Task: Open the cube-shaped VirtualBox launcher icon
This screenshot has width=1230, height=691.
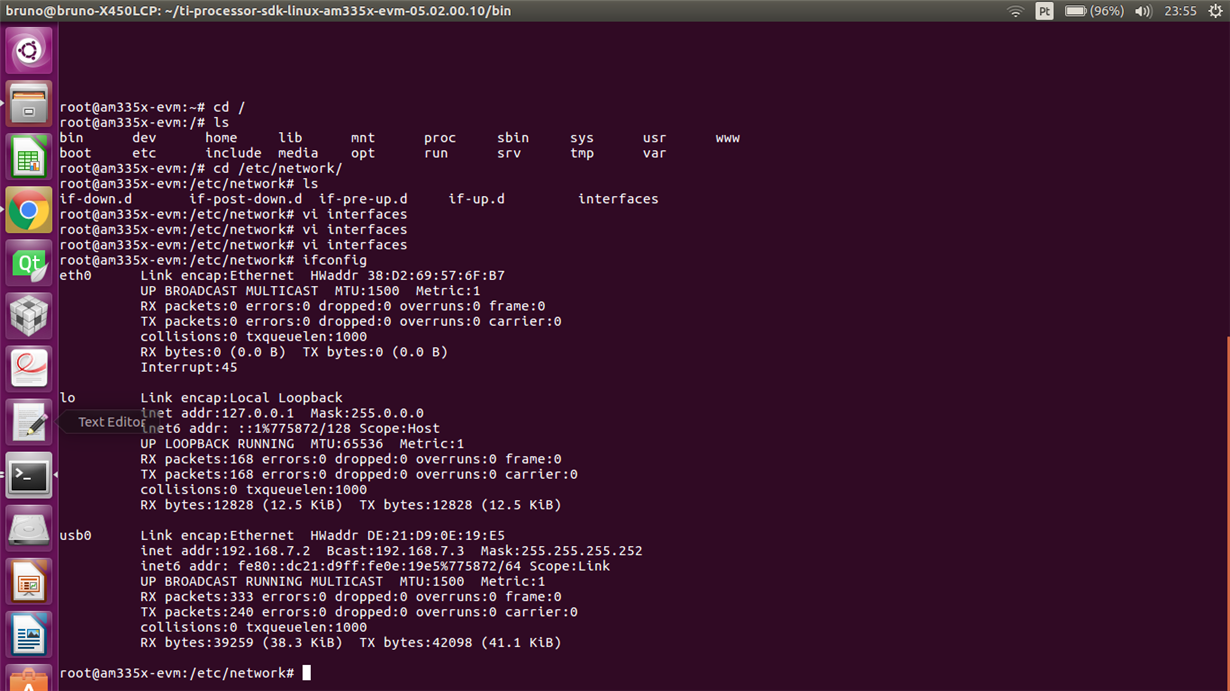Action: coord(29,316)
